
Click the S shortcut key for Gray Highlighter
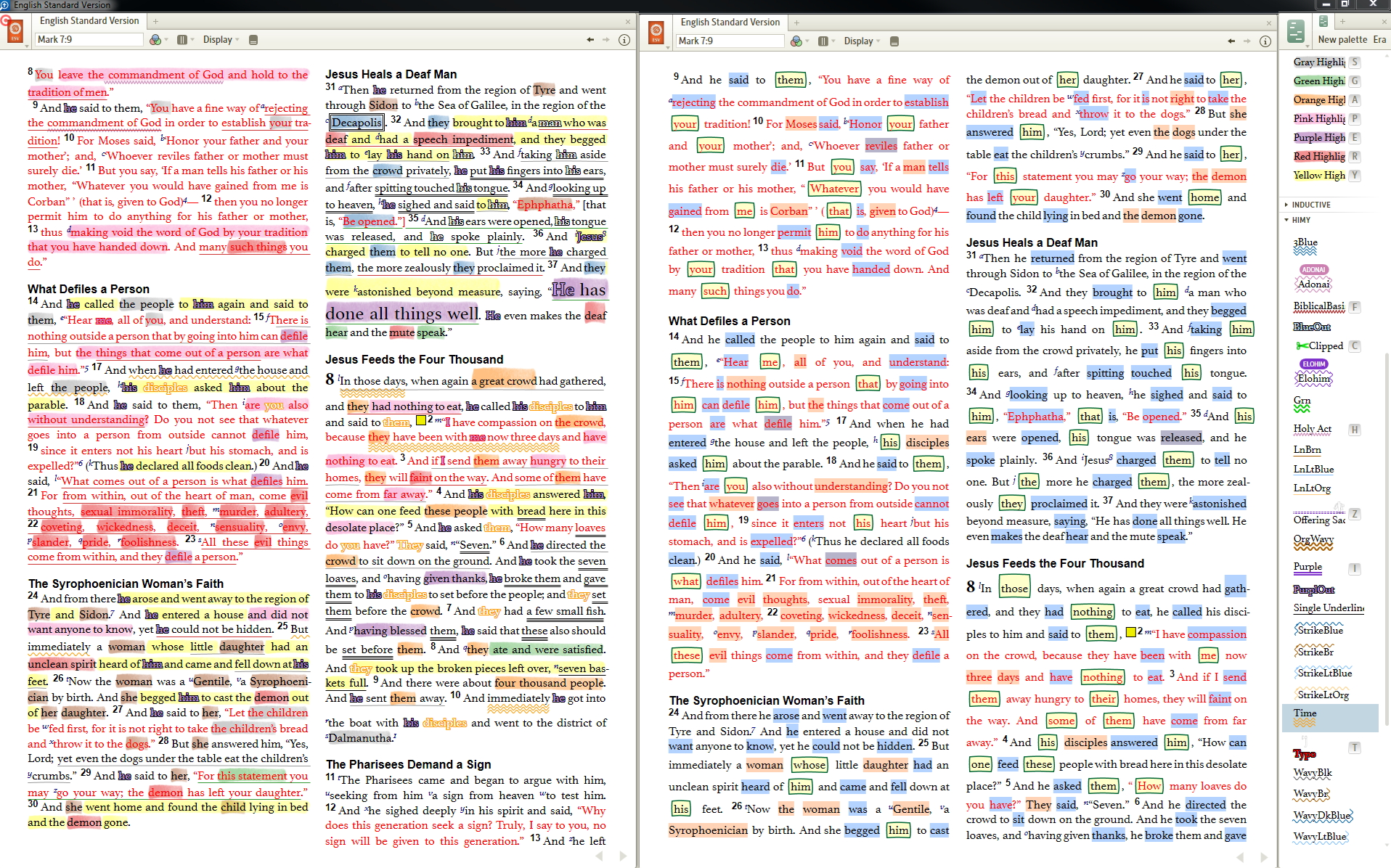click(x=1355, y=62)
